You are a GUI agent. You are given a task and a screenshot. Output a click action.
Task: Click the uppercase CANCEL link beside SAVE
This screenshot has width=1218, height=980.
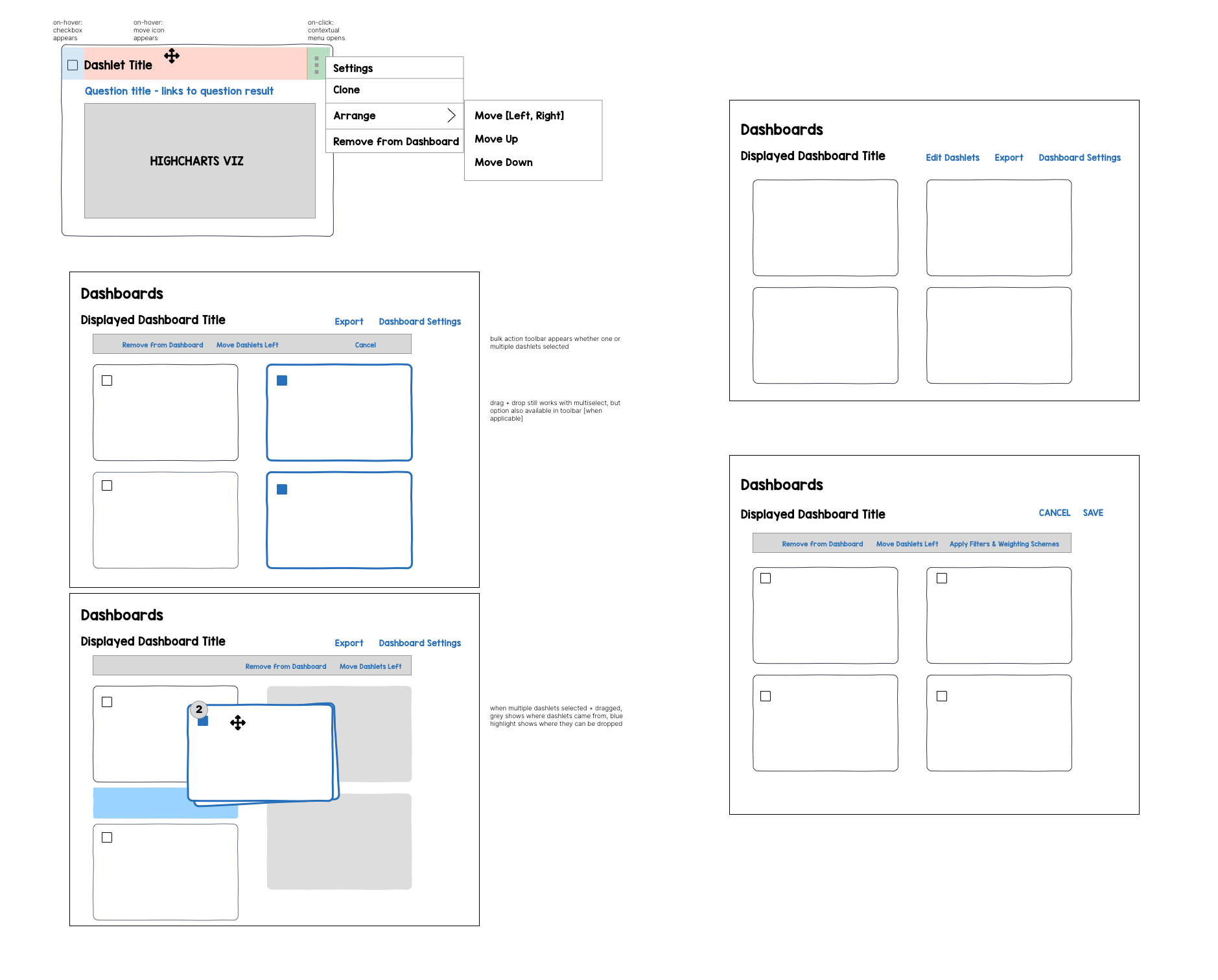1054,513
